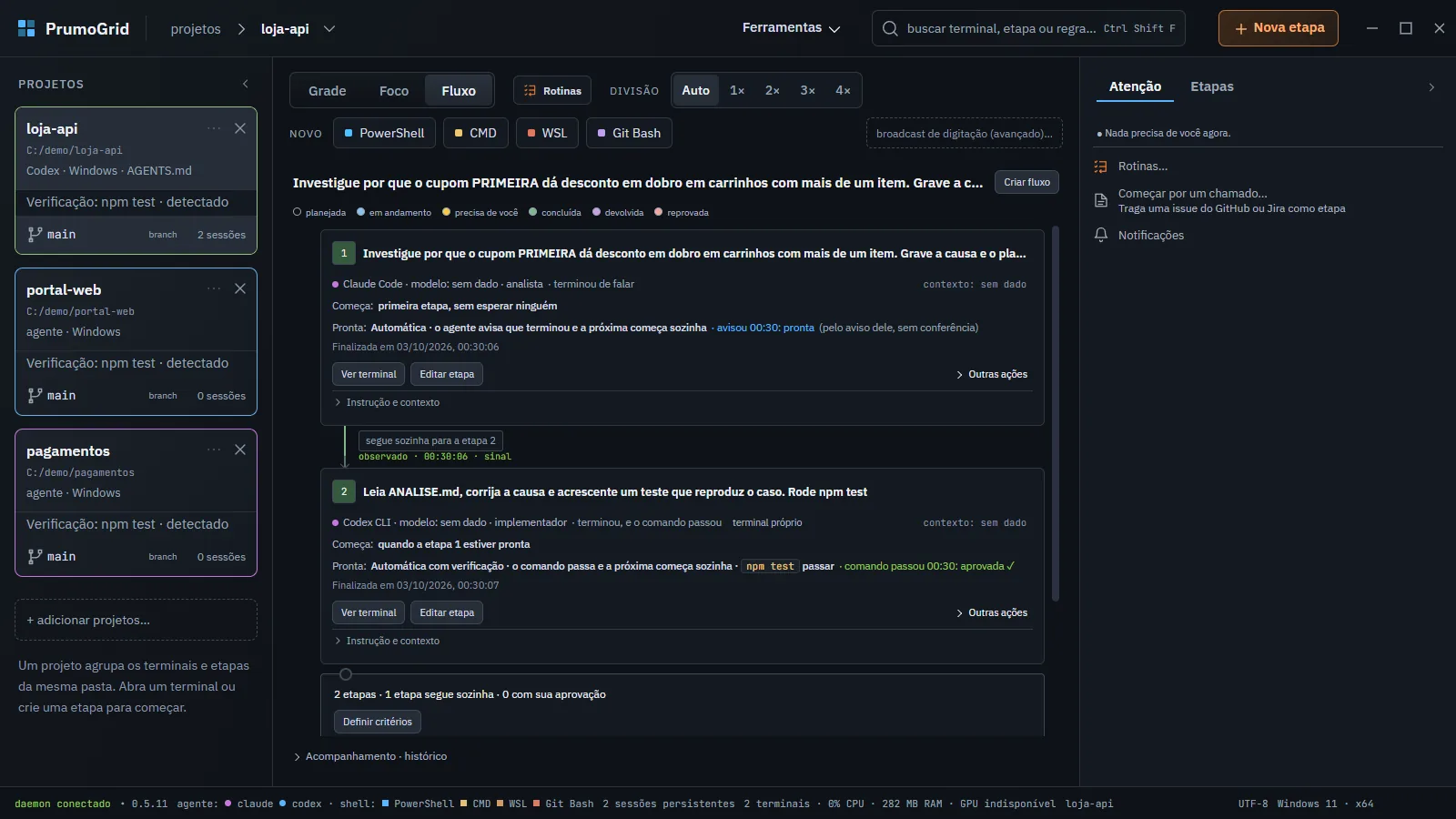Screen dimensions: 1456x819
Task: Open options menu on loja-api card
Action: tap(214, 128)
